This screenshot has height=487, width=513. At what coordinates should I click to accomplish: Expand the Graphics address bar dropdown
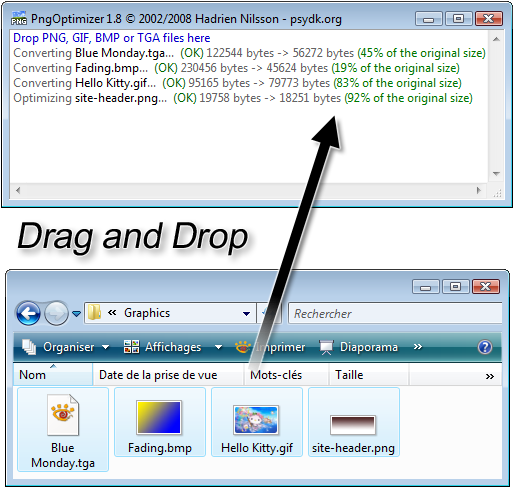246,313
